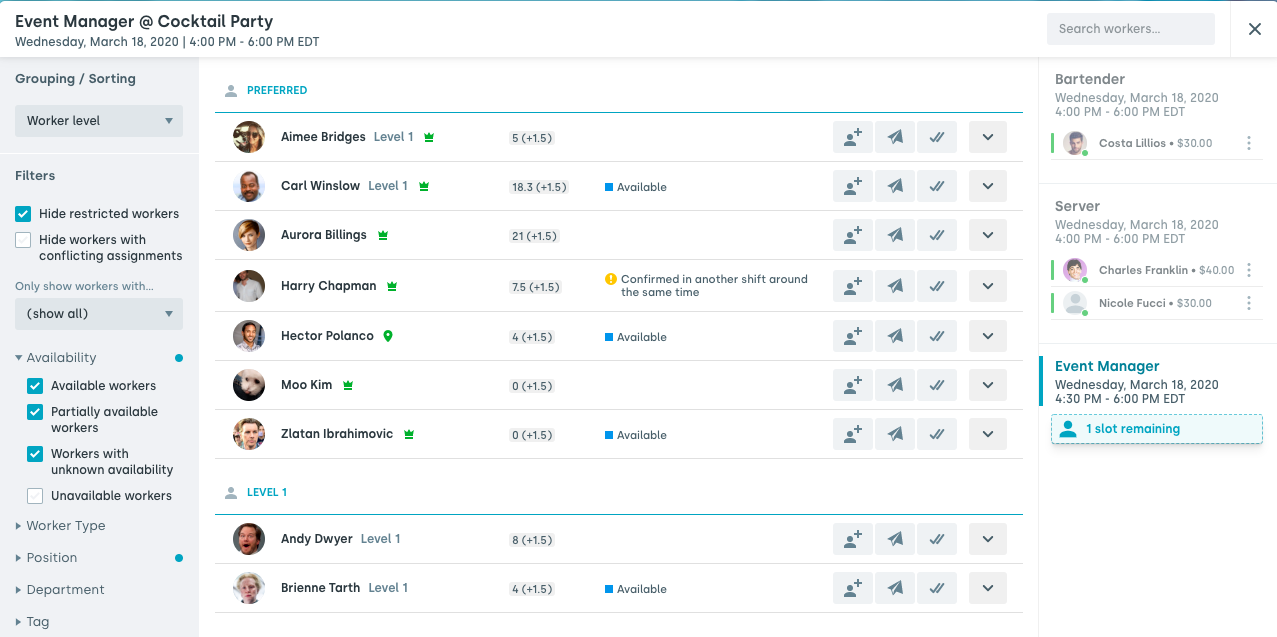
Task: Assign Aimee Bridges with add-person icon
Action: click(853, 137)
